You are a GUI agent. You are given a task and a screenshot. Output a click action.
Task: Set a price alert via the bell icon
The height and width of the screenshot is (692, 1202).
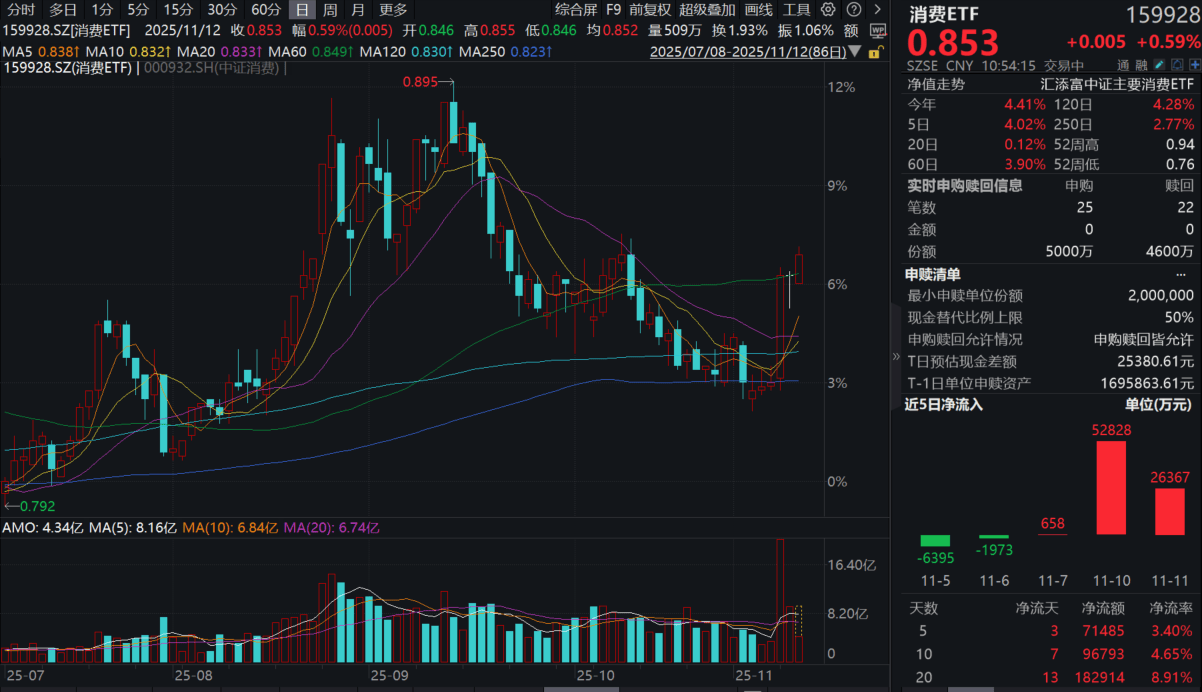(1177, 64)
